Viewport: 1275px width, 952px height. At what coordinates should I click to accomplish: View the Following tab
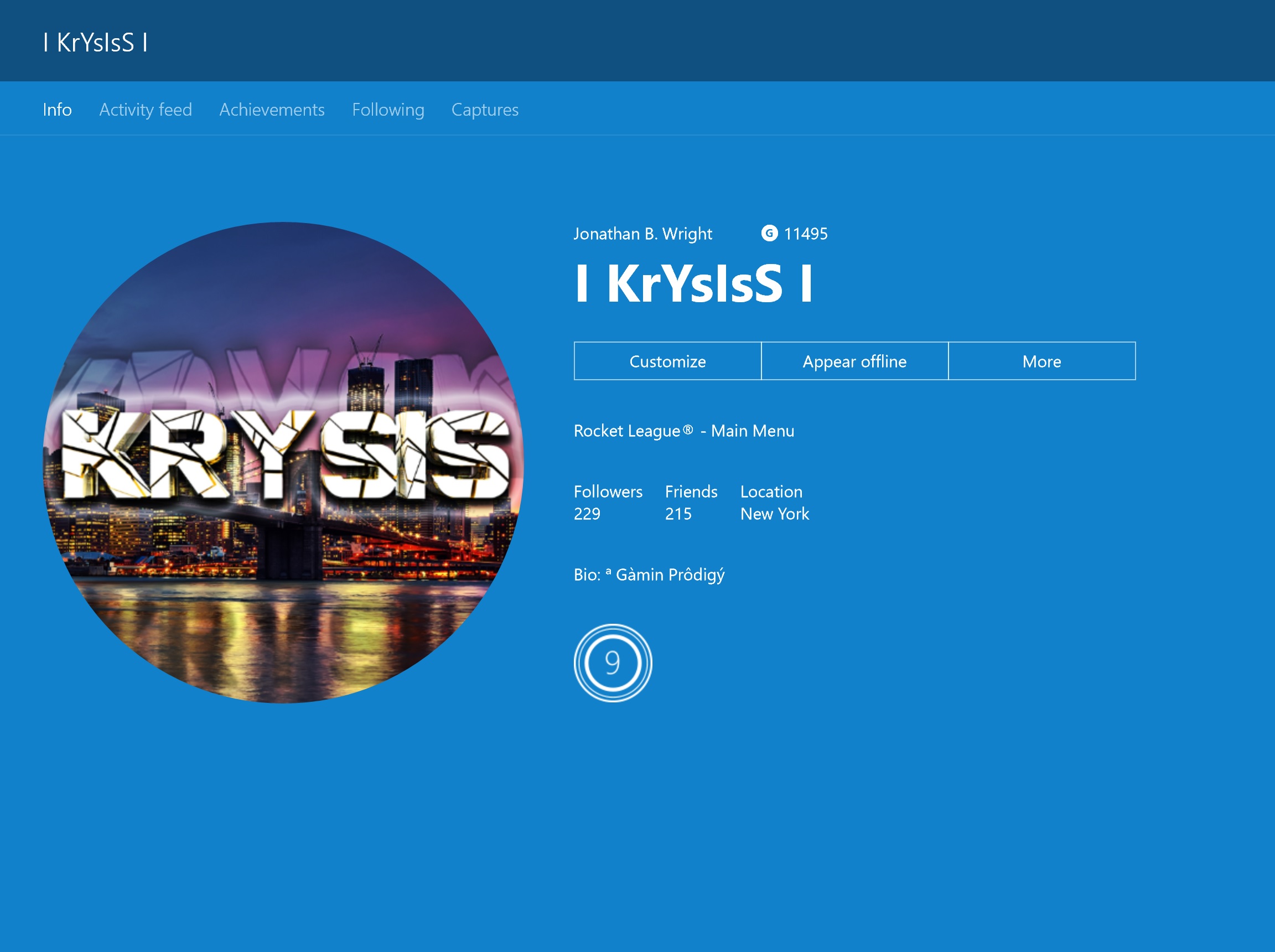(x=388, y=110)
